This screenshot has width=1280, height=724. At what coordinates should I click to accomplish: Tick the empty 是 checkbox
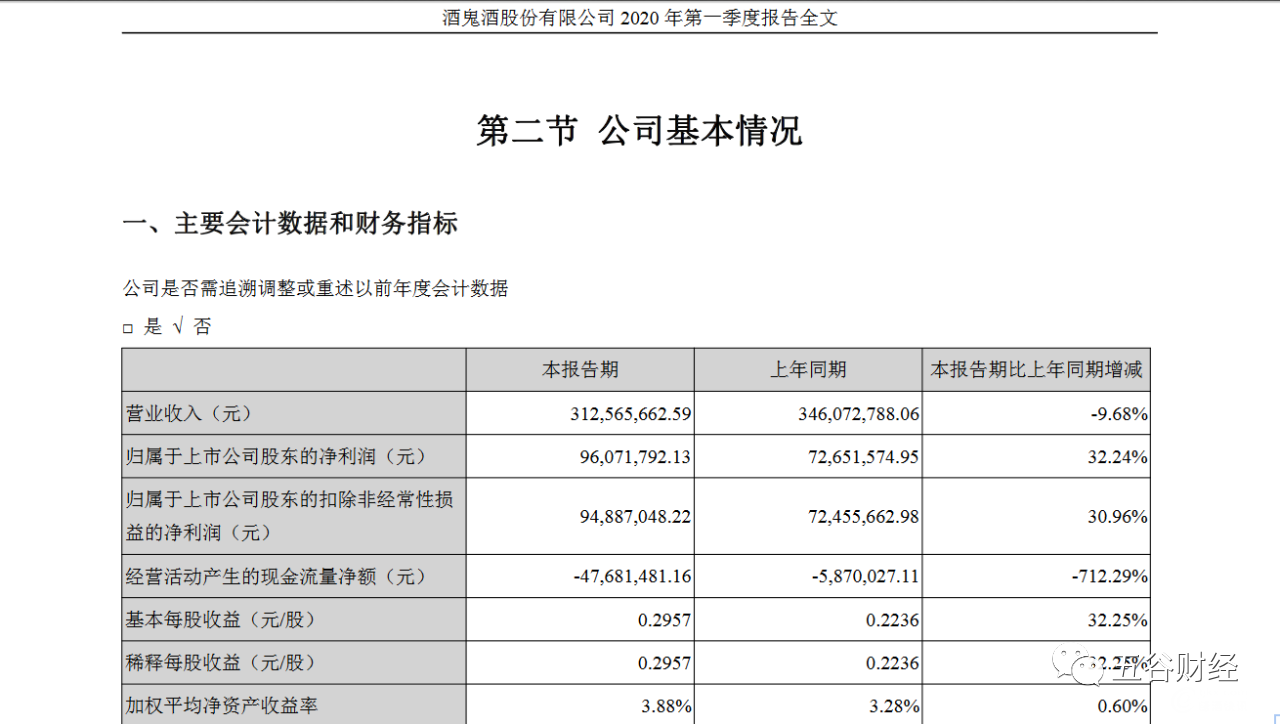tap(128, 328)
